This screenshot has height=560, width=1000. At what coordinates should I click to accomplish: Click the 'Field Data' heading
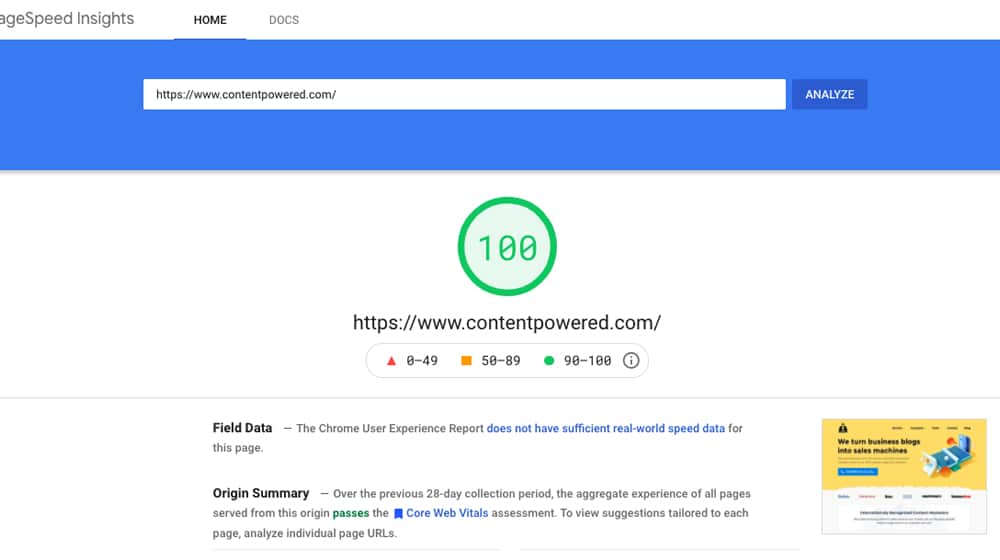(242, 428)
